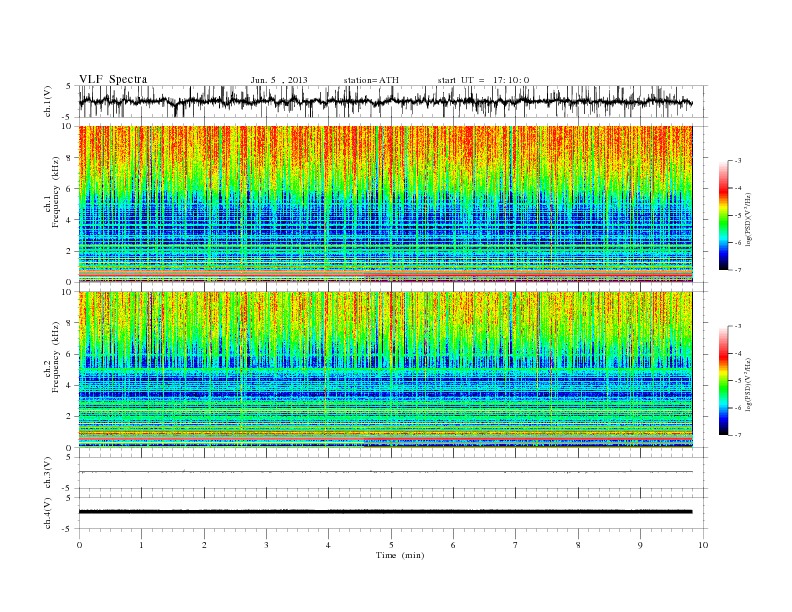
Task: Click the "9" time axis tick label
Action: click(x=640, y=545)
